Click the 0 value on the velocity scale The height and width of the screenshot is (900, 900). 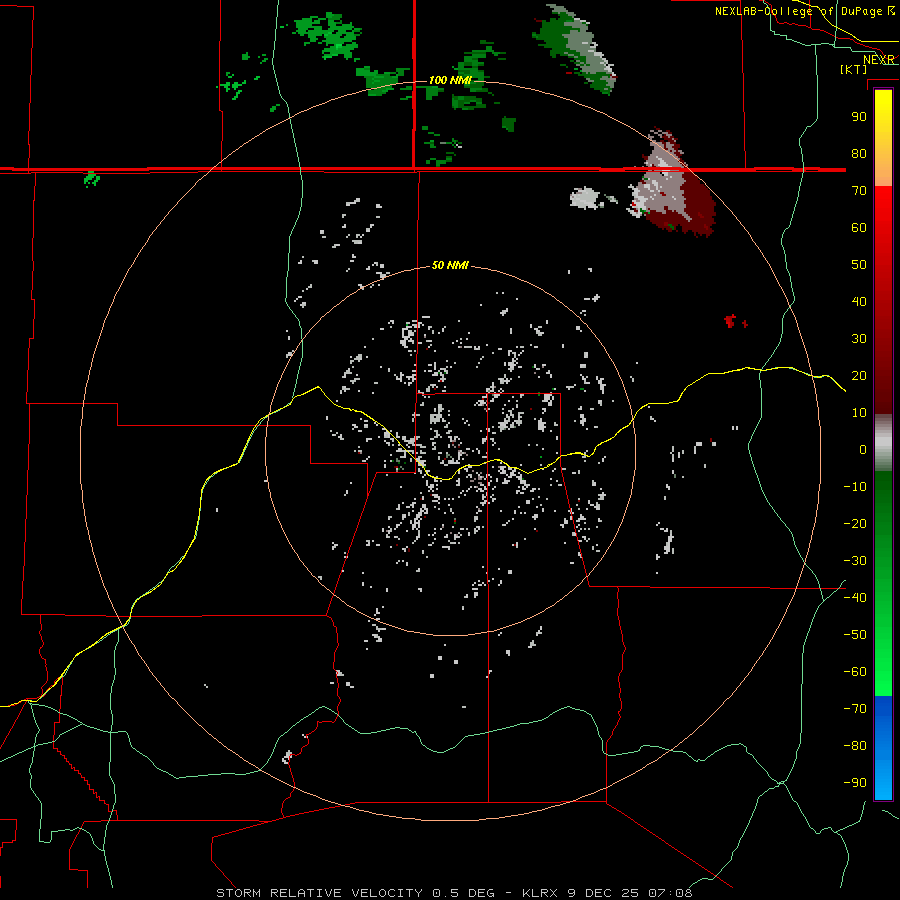click(x=863, y=449)
